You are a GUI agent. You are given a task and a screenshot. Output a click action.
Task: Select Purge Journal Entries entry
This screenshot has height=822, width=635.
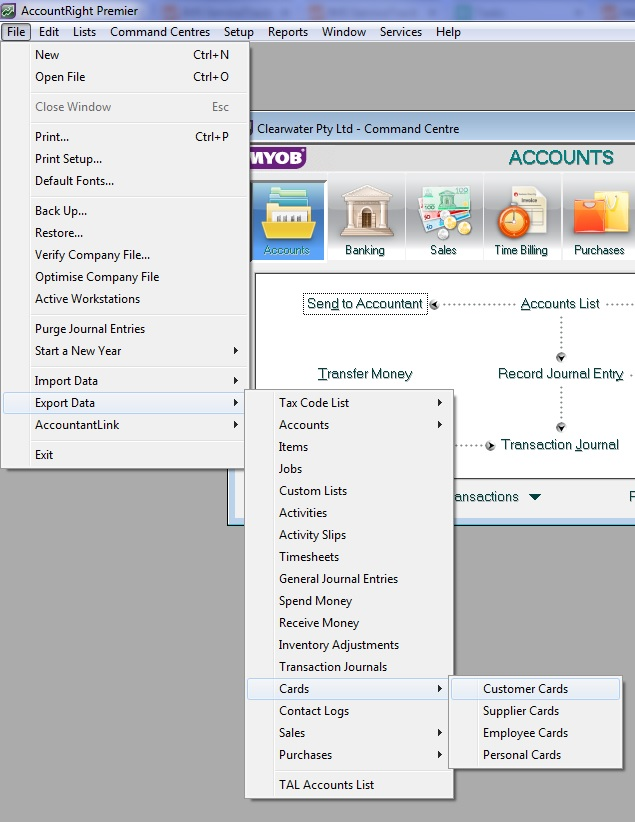pyautogui.click(x=125, y=329)
